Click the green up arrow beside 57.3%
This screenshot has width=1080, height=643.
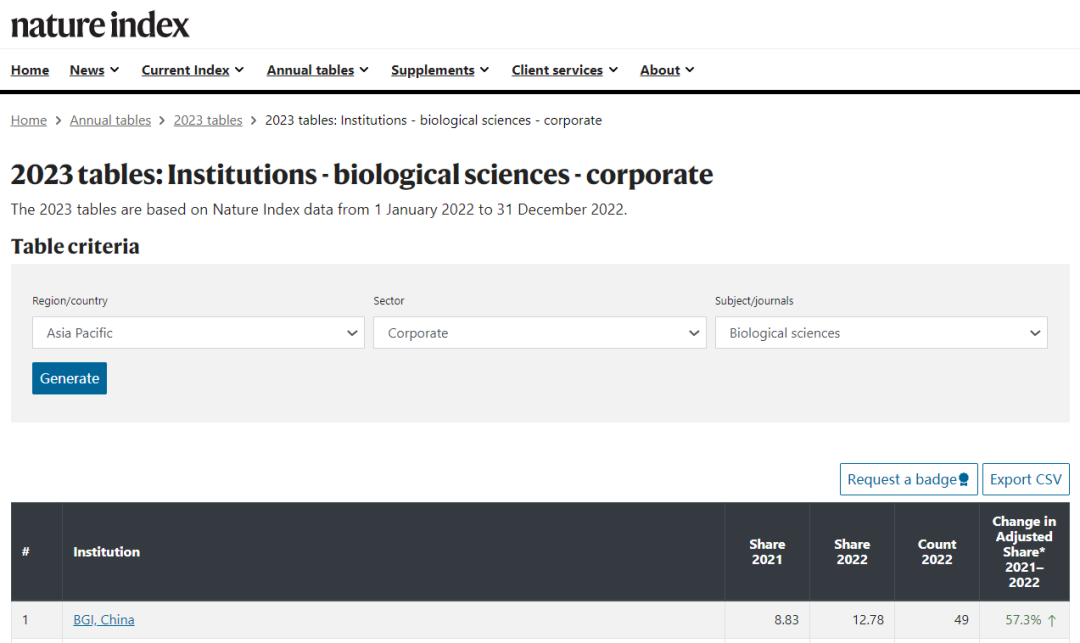coord(1052,620)
